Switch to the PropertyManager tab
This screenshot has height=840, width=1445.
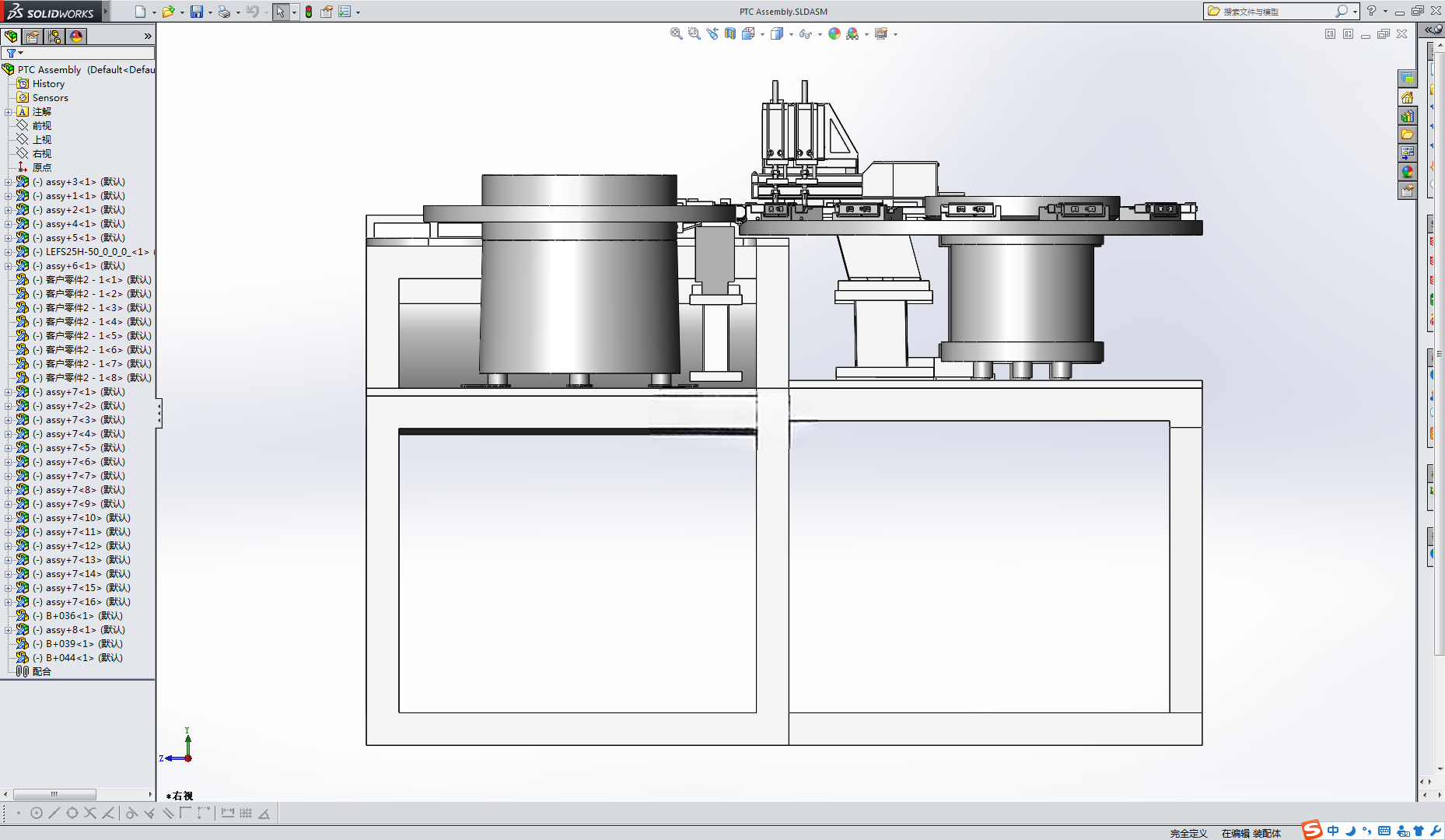(33, 37)
